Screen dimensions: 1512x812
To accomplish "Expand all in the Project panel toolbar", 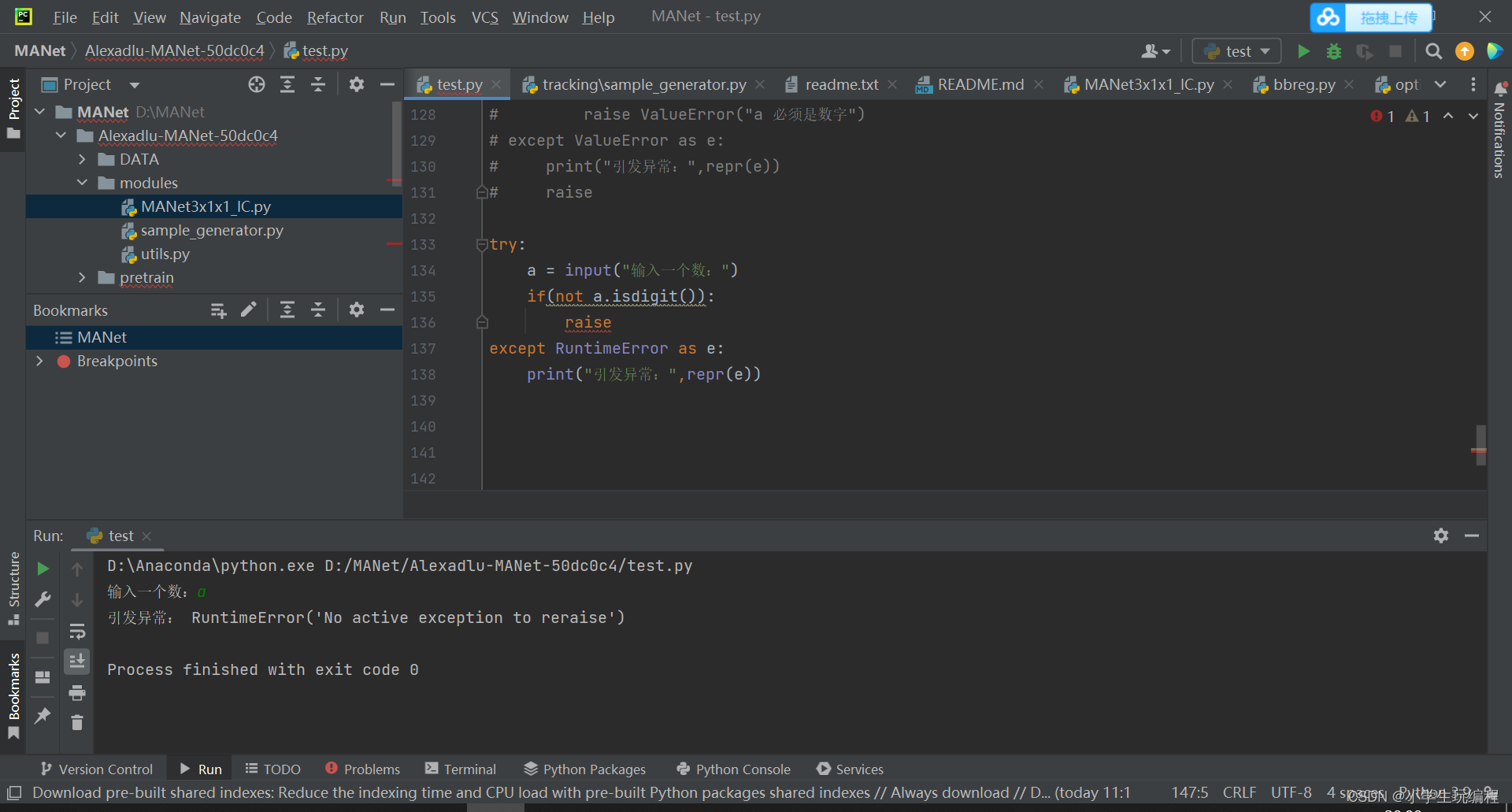I will click(x=287, y=84).
